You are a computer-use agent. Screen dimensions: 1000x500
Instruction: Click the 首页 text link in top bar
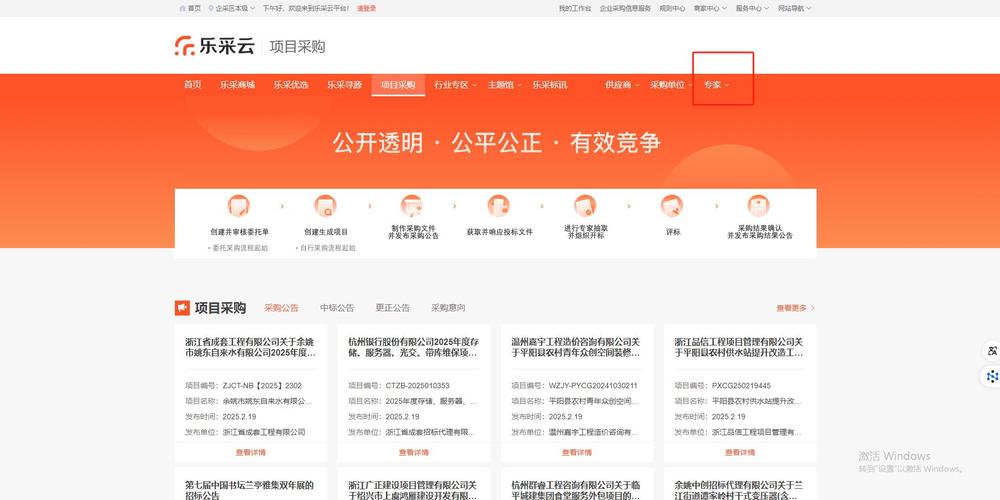click(x=195, y=8)
